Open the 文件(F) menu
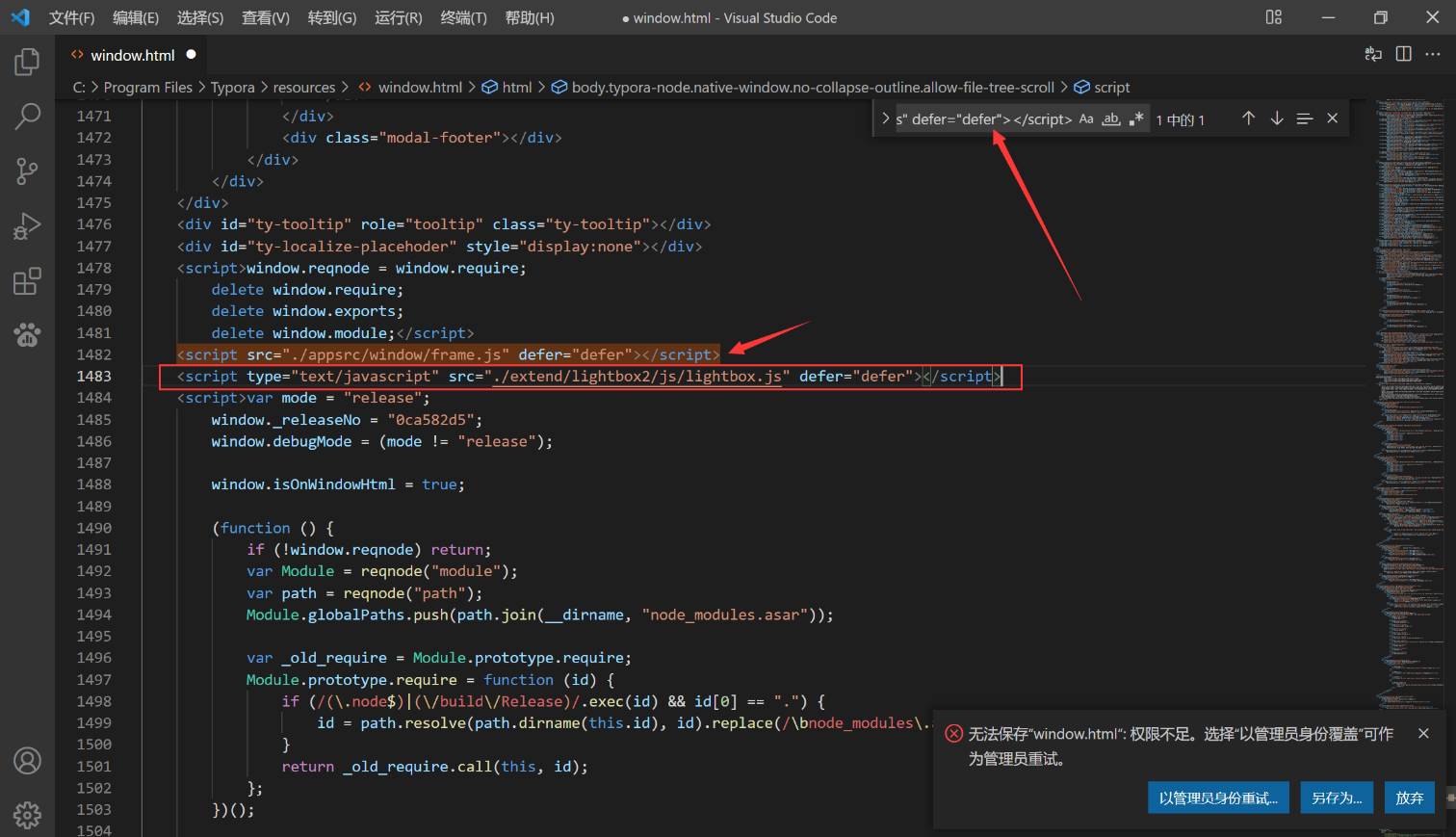This screenshot has height=837, width=1456. click(x=71, y=17)
